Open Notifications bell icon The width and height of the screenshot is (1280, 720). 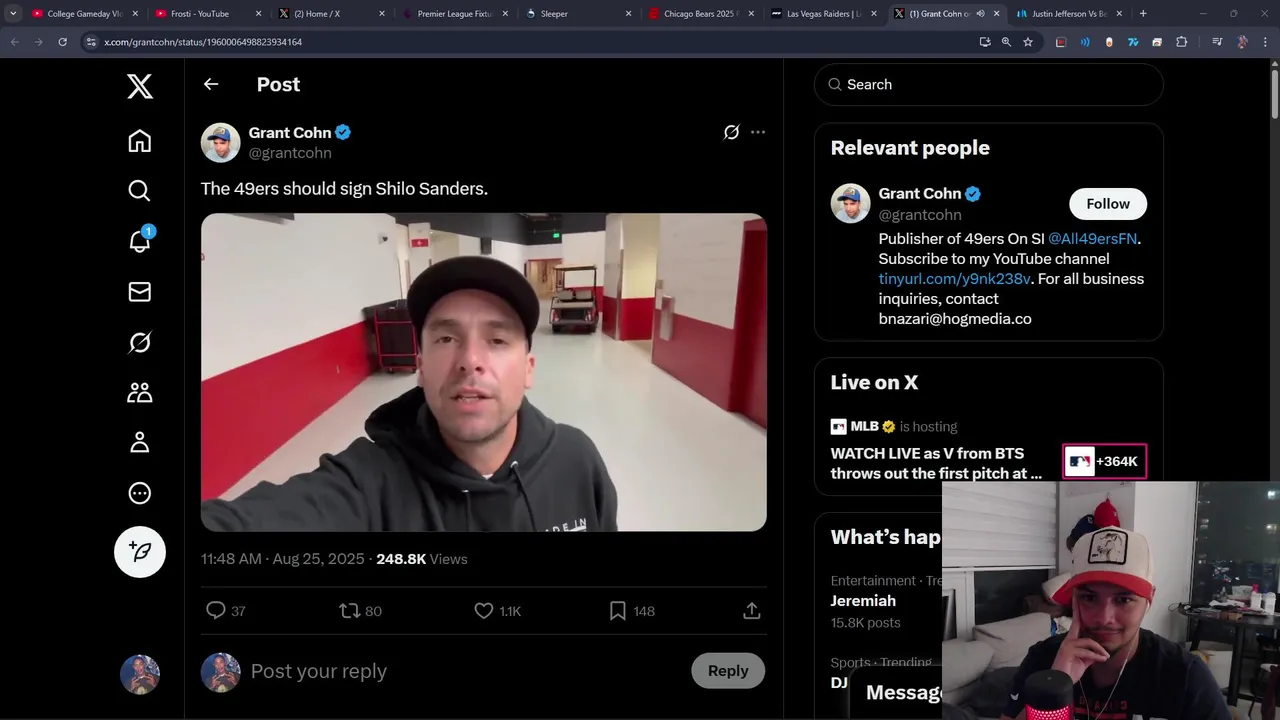140,240
